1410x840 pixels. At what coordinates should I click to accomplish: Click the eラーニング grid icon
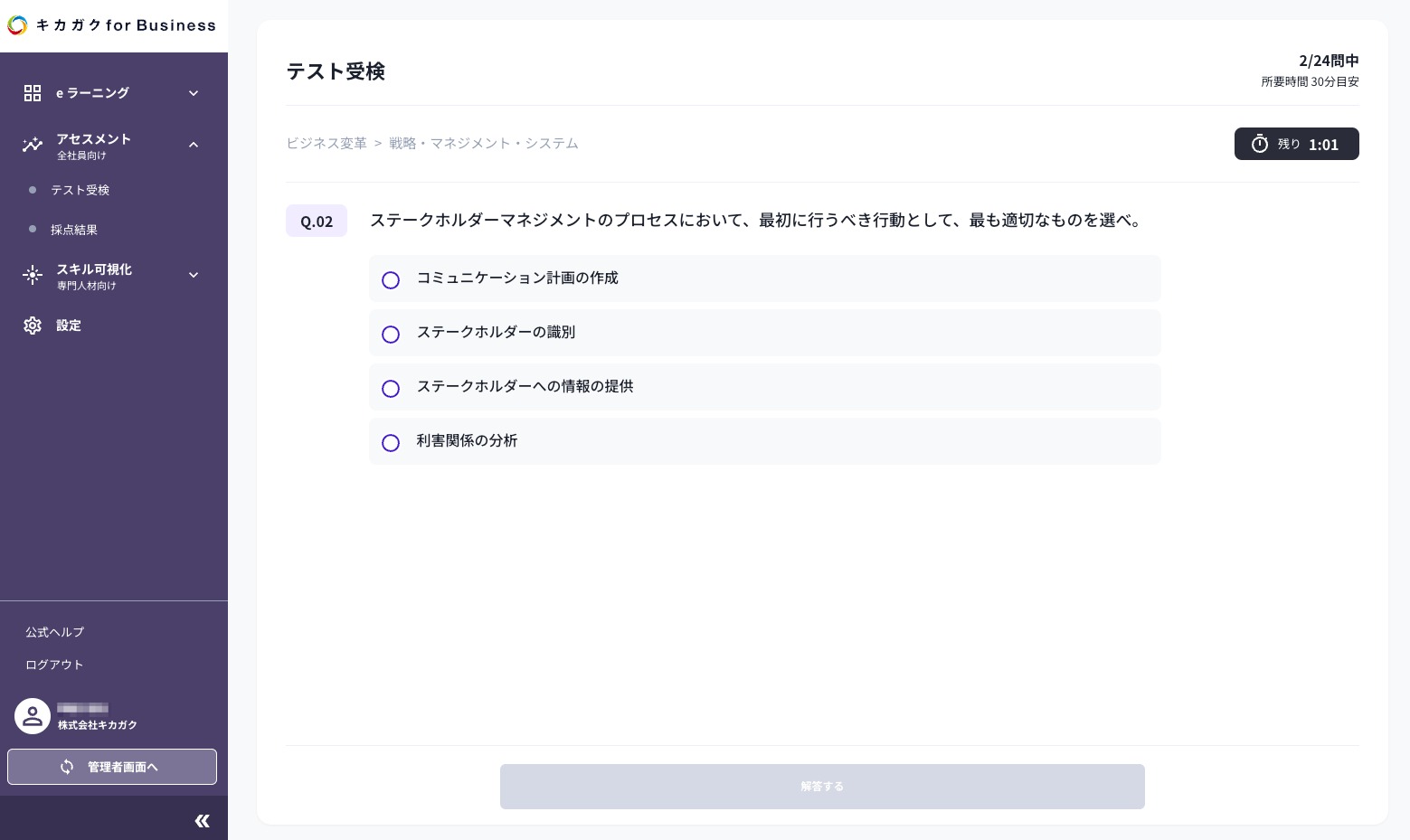click(x=33, y=93)
